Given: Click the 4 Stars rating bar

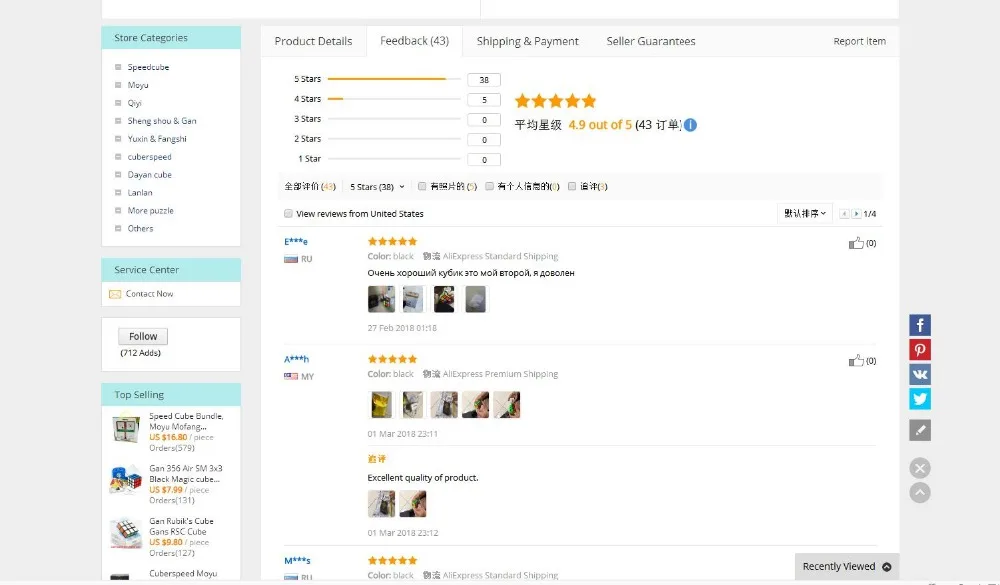Looking at the screenshot, I should [394, 99].
